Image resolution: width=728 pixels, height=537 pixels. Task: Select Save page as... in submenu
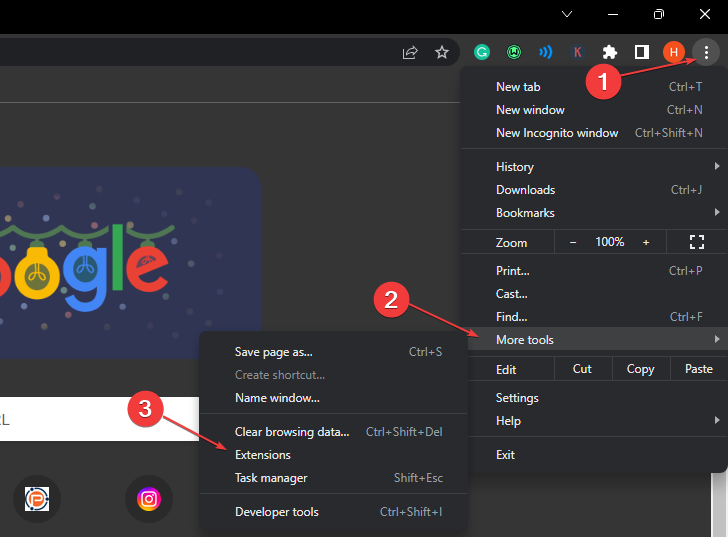(333, 352)
